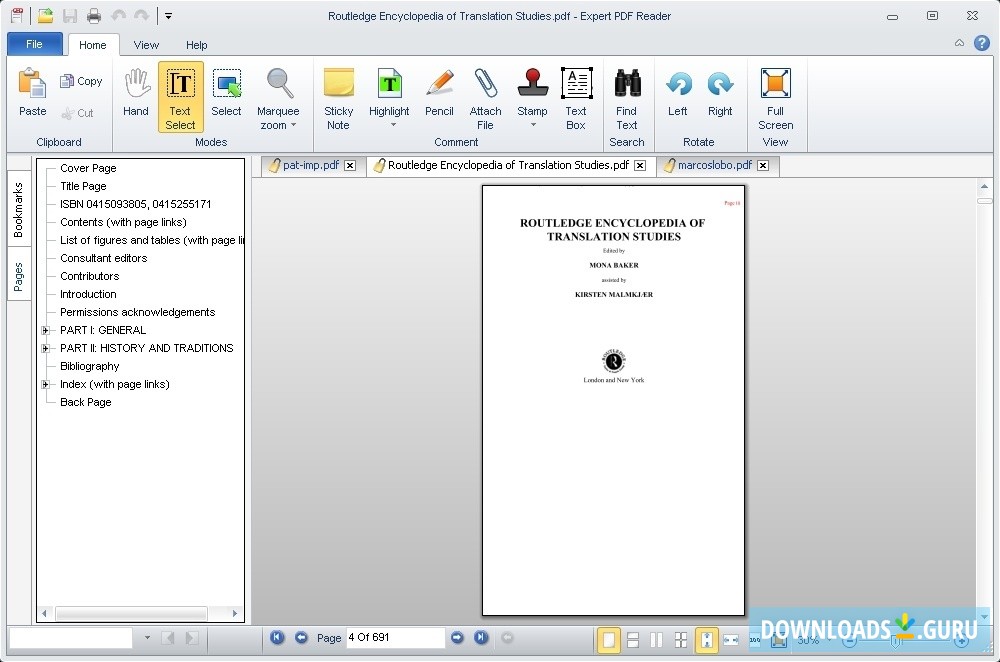Expand PART I: GENERAL bookmark
The height and width of the screenshot is (662, 1000).
click(x=45, y=330)
